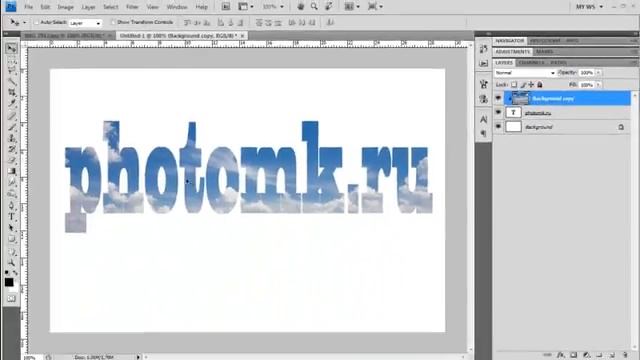
Task: Select the Pen tool
Action: [x=11, y=206]
